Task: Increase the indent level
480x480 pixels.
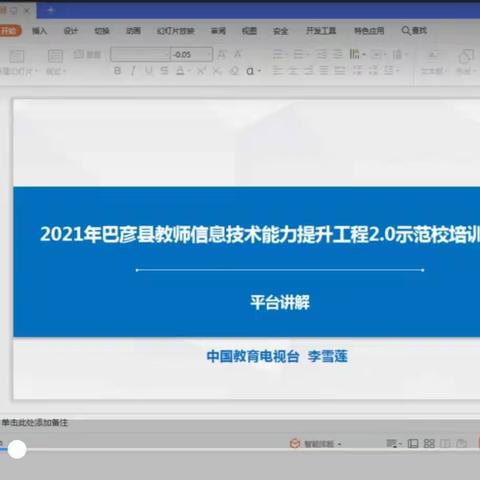Action: (x=338, y=54)
